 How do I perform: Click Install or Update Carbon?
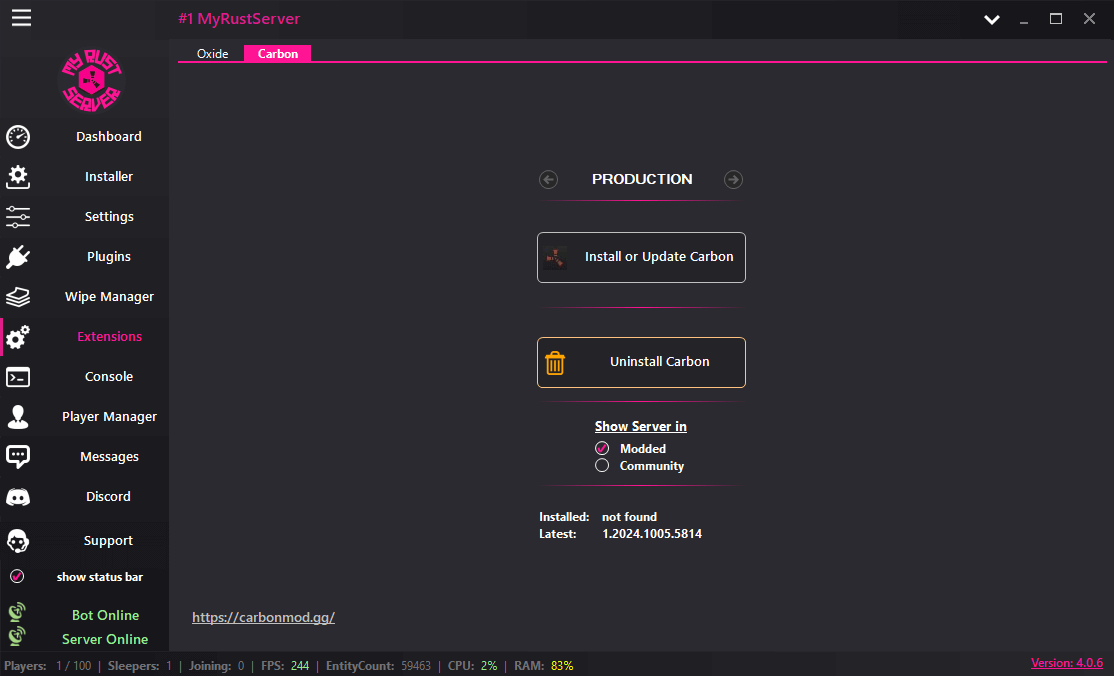(641, 257)
